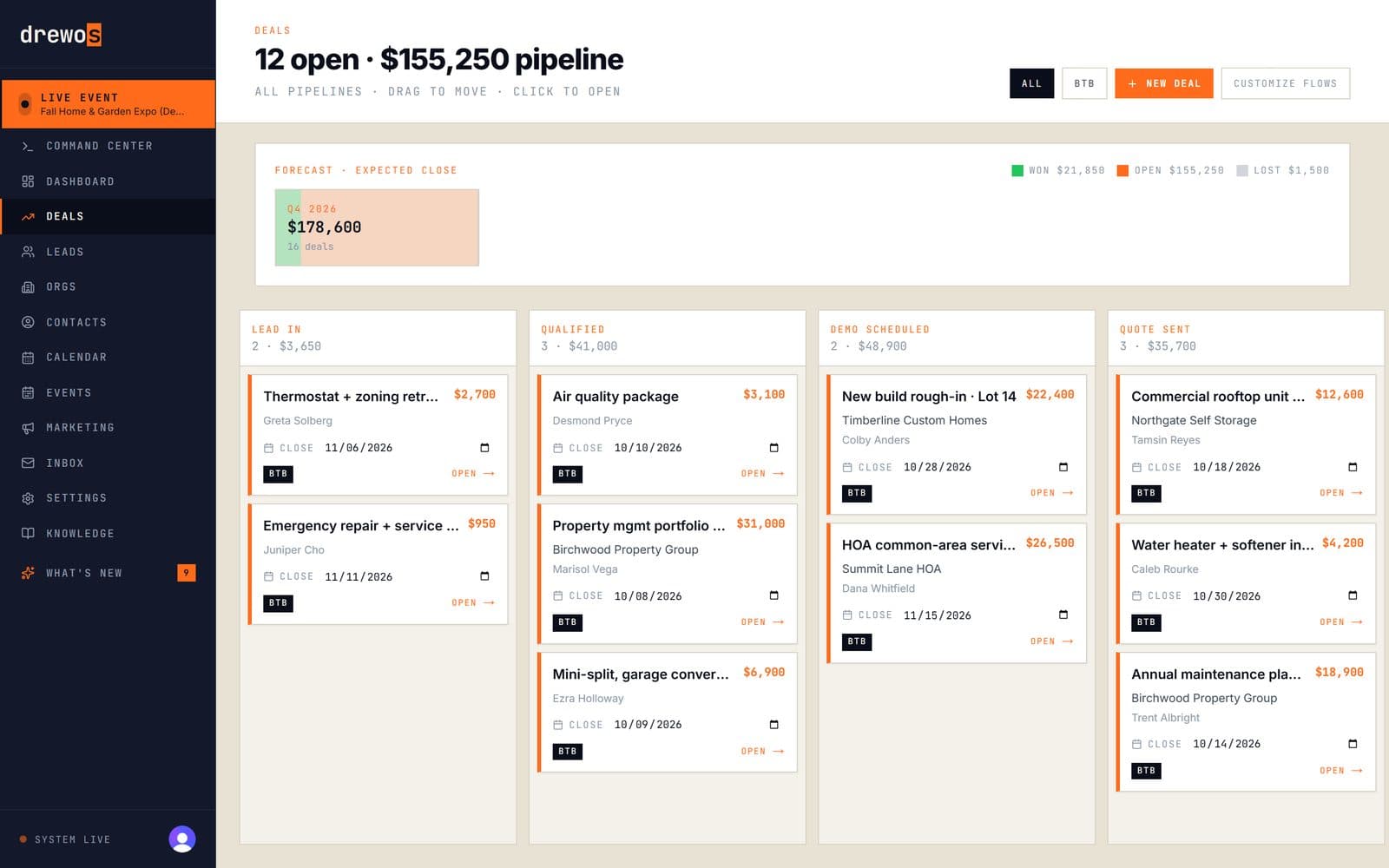1389x868 pixels.
Task: Select the ALL pipelines filter
Action: pyautogui.click(x=1031, y=83)
